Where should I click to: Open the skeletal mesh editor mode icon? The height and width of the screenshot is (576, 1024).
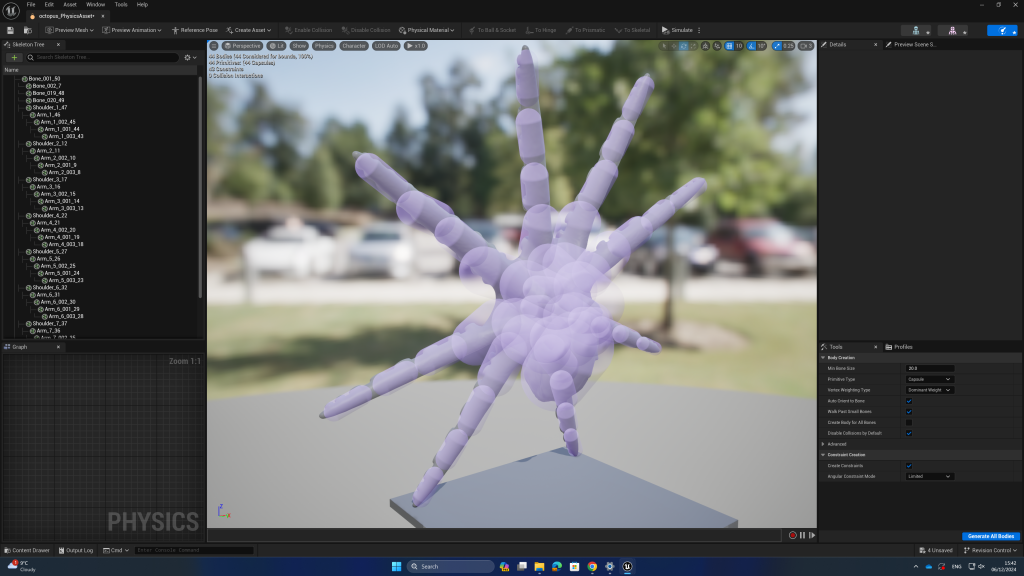[955, 30]
